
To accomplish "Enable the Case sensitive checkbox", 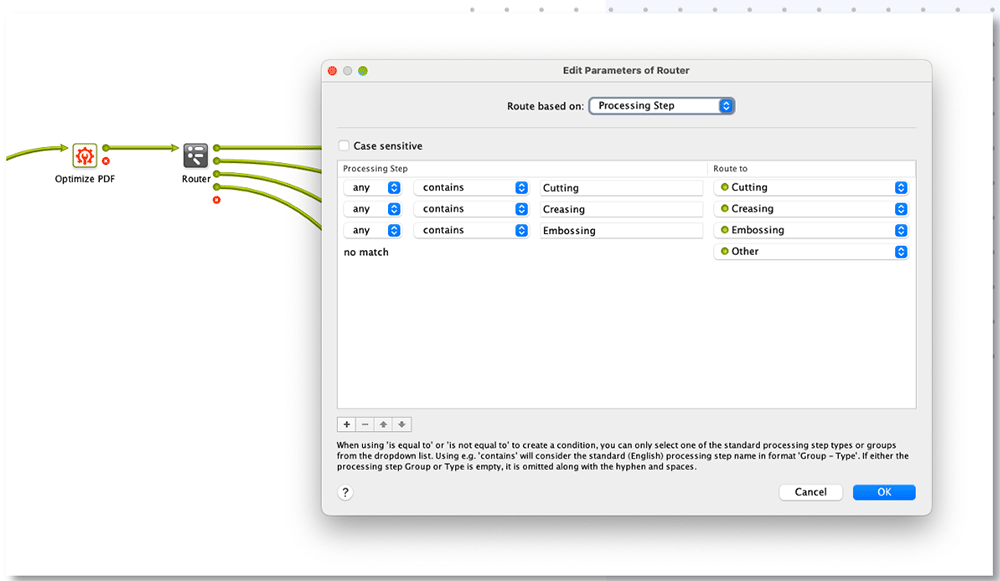I will click(344, 146).
